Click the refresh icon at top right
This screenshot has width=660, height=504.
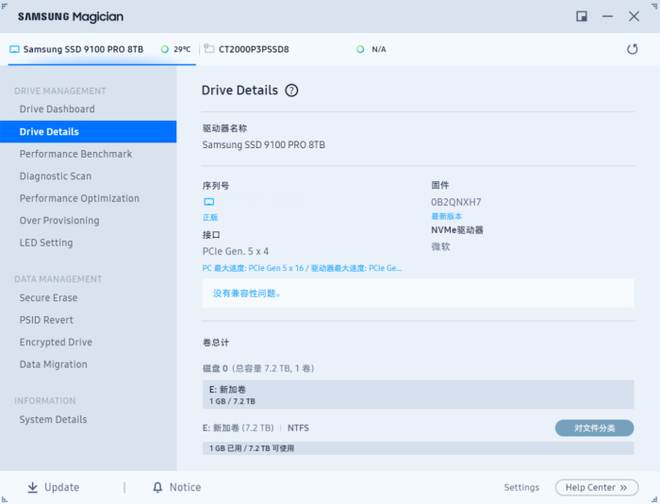(x=632, y=49)
